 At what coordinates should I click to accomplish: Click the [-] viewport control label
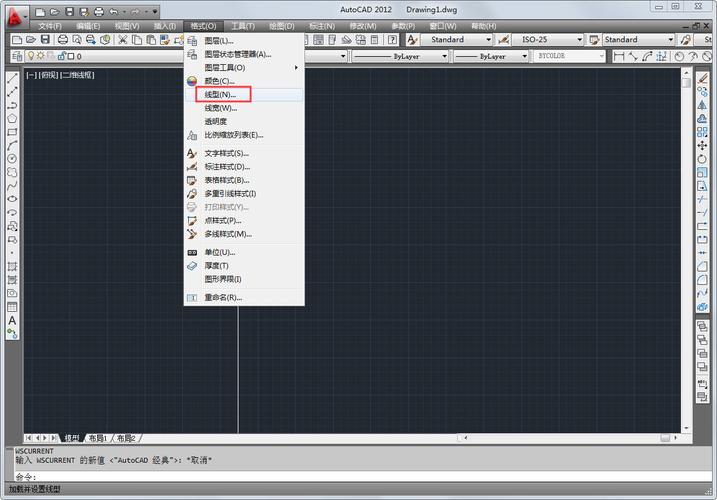click(31, 75)
